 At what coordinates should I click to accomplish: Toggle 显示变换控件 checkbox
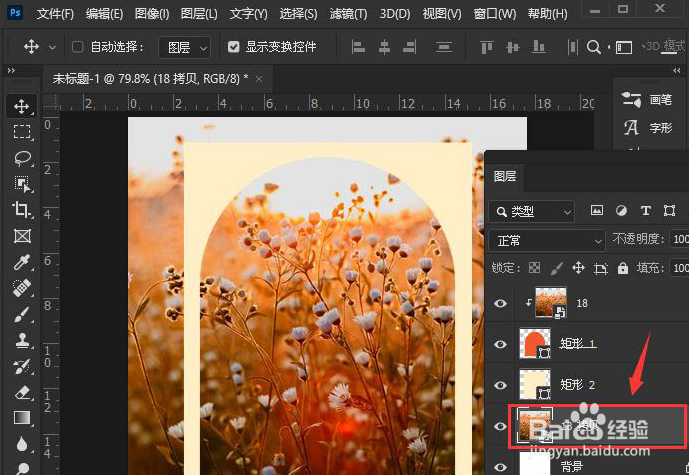234,47
